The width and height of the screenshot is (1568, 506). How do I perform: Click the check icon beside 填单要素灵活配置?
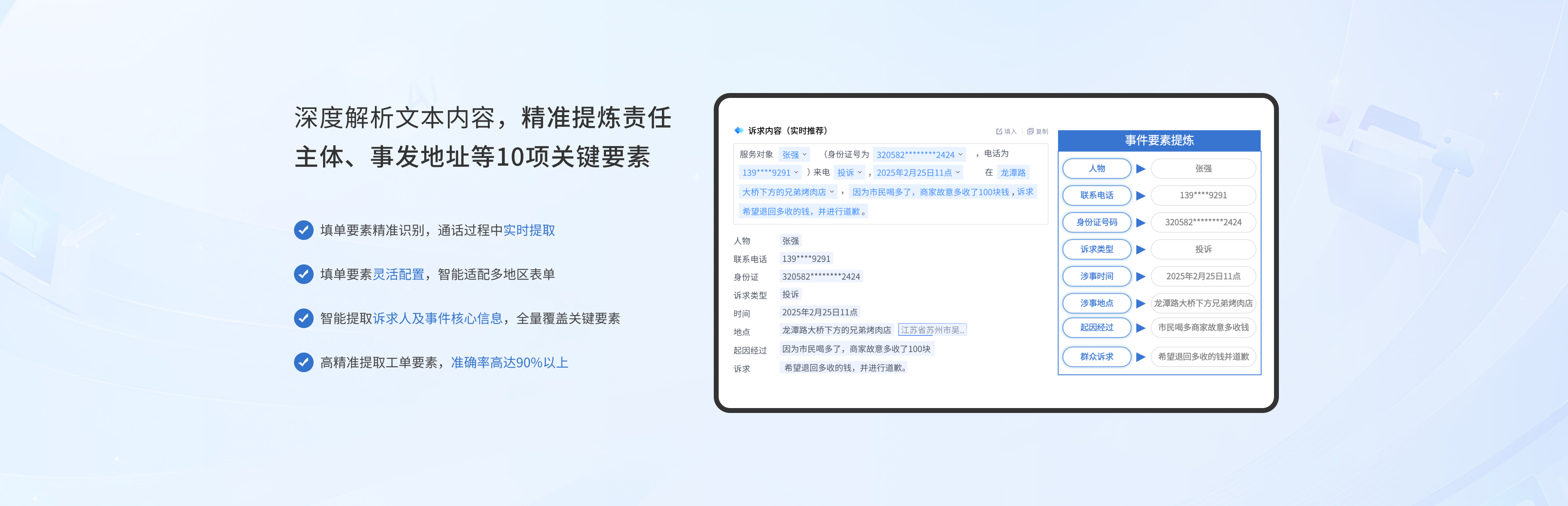click(304, 274)
